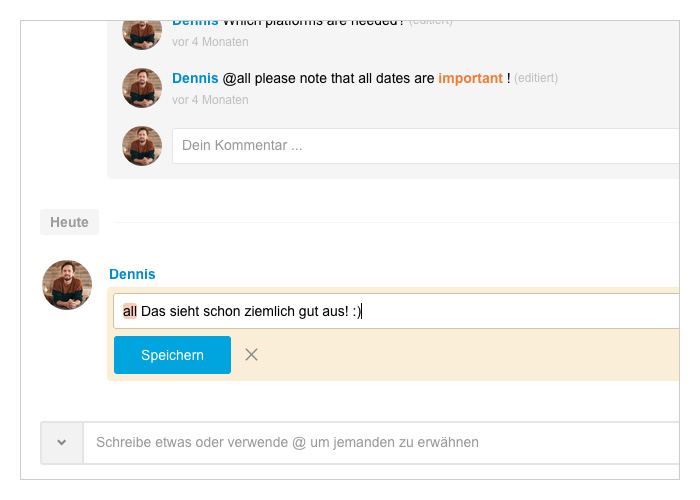Click the 'Heute' date separator label

pyautogui.click(x=69, y=222)
